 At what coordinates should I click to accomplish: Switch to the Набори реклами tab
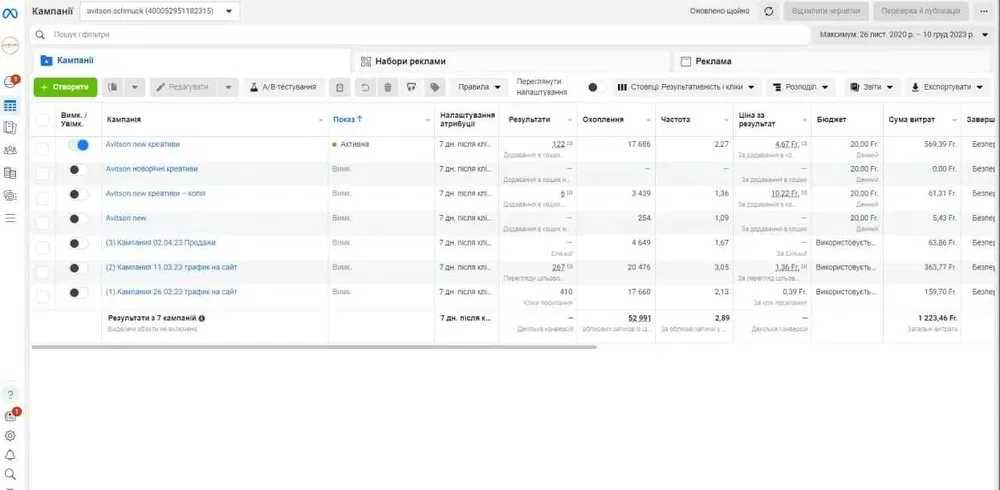(x=511, y=61)
